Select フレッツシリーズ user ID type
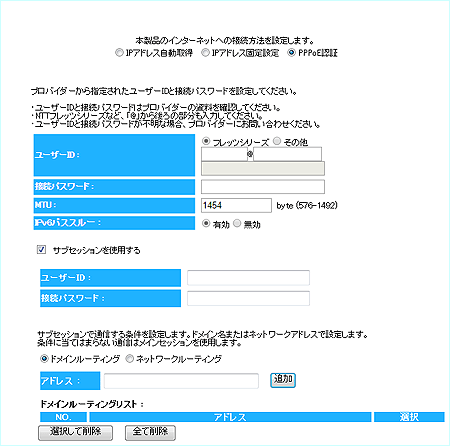Viewport: 450px width, 446px height. click(x=206, y=141)
